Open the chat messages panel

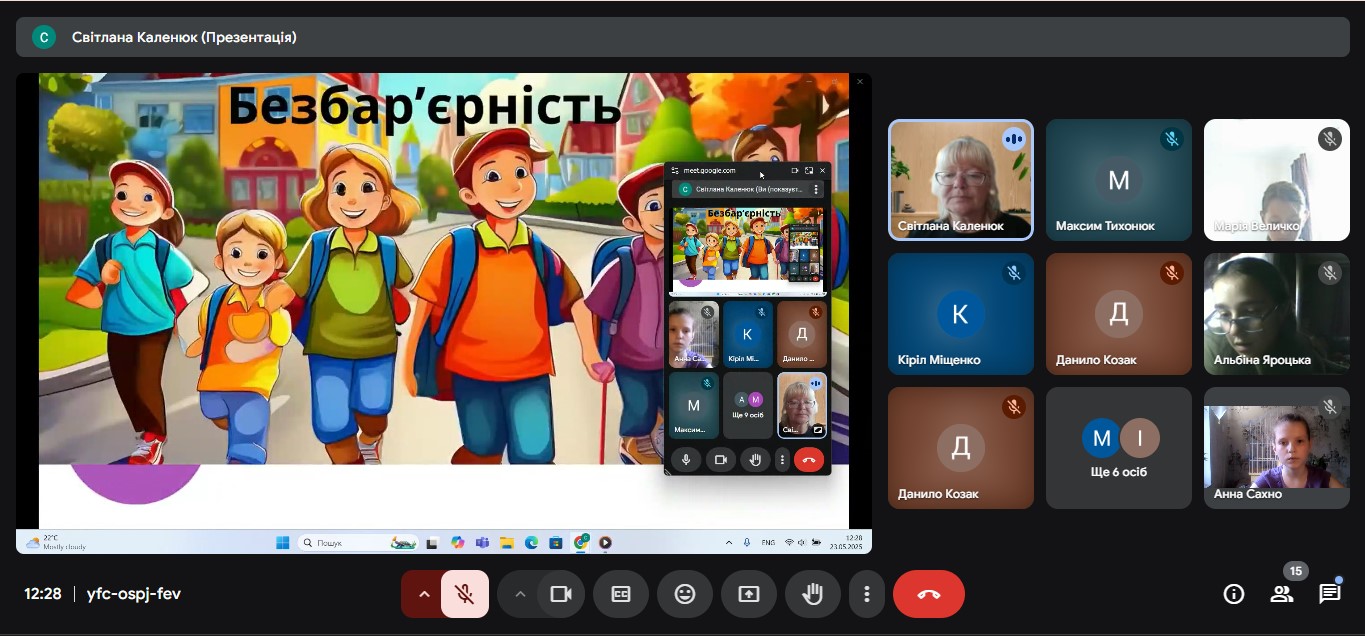pyautogui.click(x=1329, y=594)
